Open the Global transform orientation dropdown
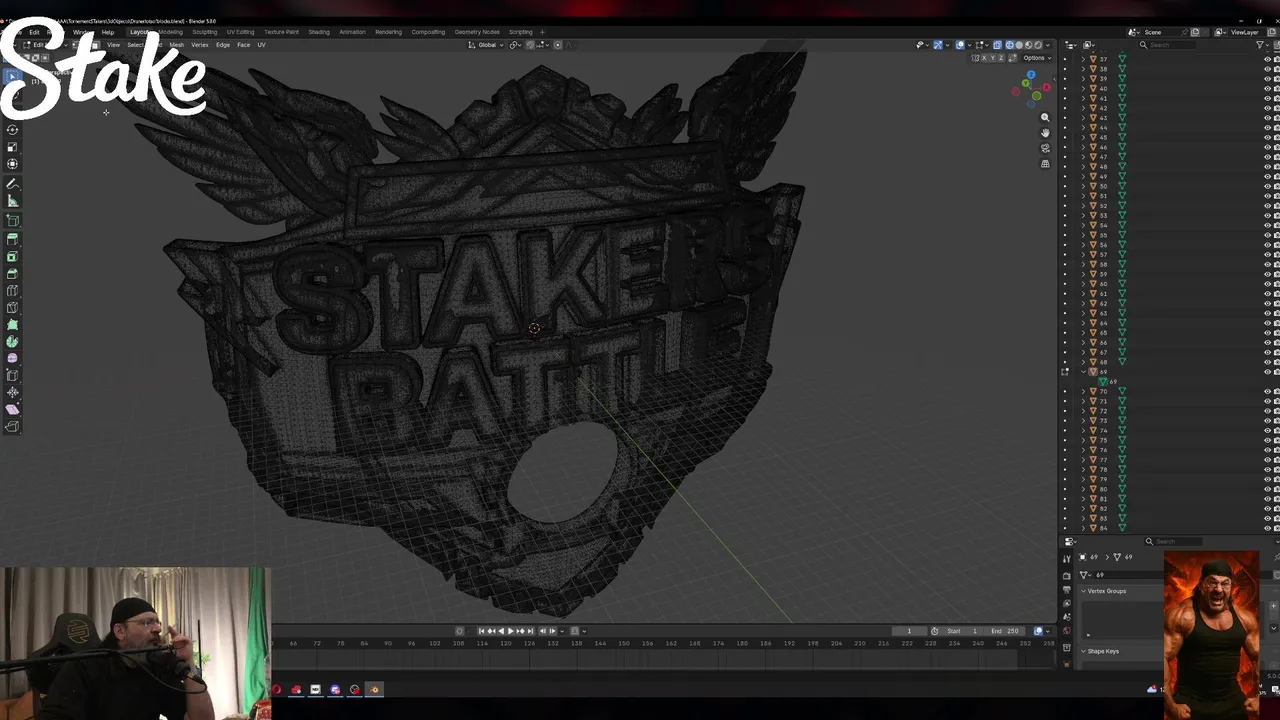 487,45
